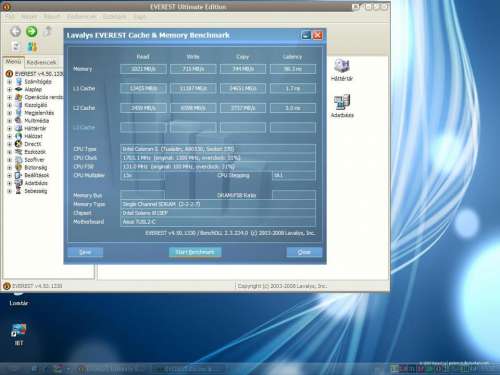Click the Memory Type Single Channel SDRAM field
This screenshot has height=375, width=500.
tap(218, 204)
